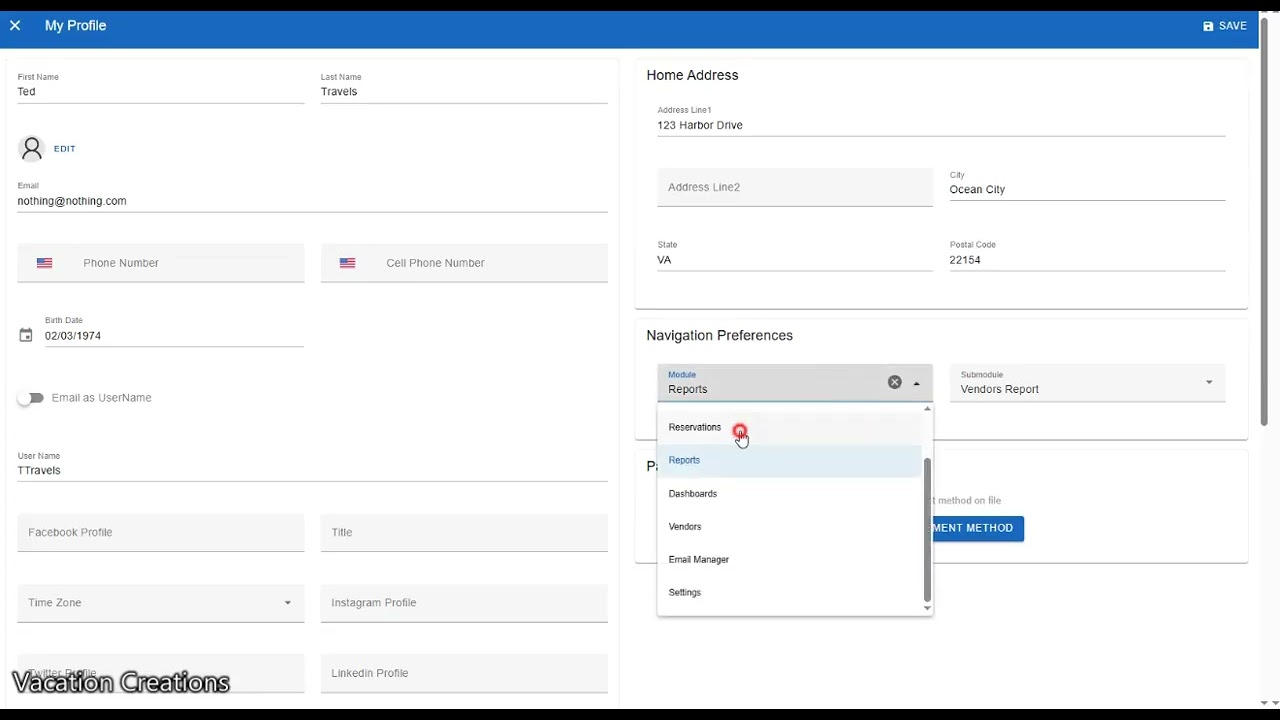The height and width of the screenshot is (720, 1280).
Task: Choose Dashboards module option
Action: 789,493
